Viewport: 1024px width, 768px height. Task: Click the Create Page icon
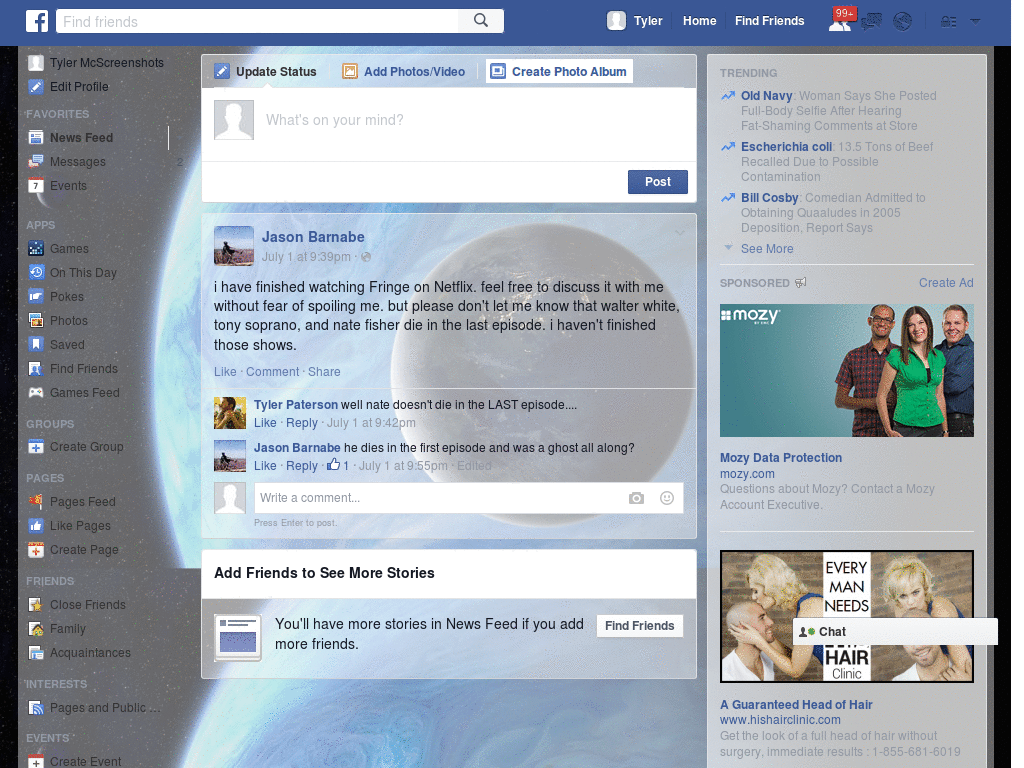pos(36,550)
